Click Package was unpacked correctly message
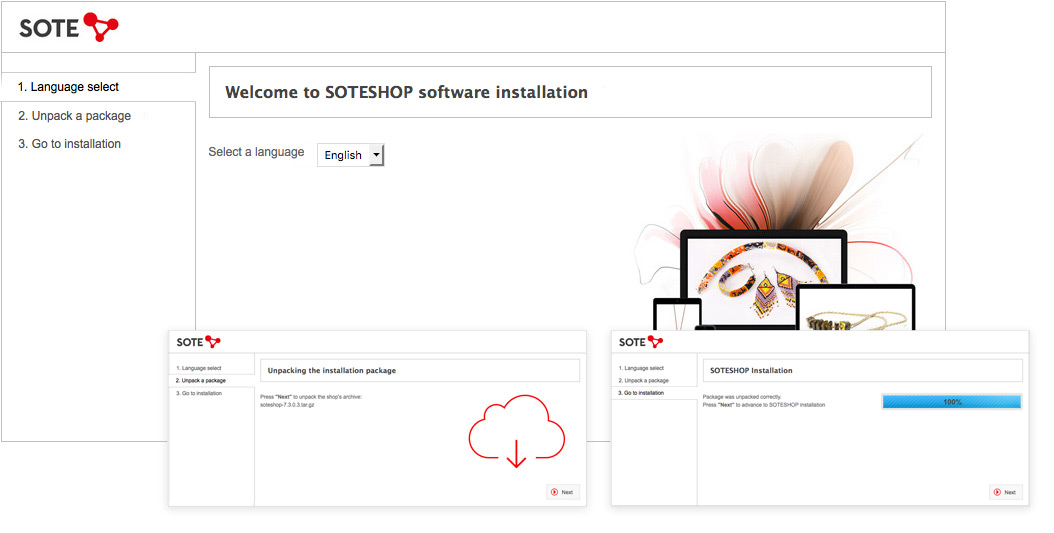 (x=741, y=397)
